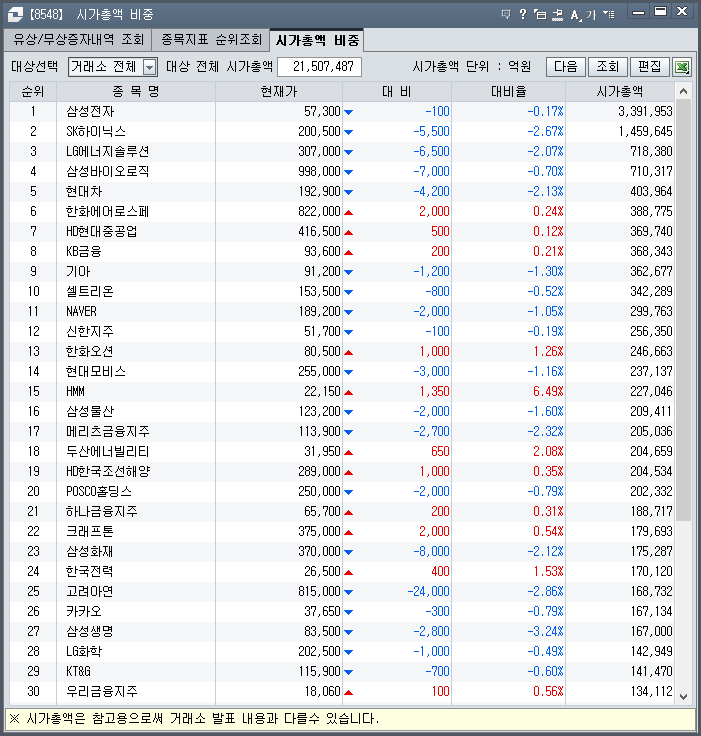The height and width of the screenshot is (736, 701).
Task: Maximize the 시가총액 비중 window
Action: pyautogui.click(x=660, y=12)
